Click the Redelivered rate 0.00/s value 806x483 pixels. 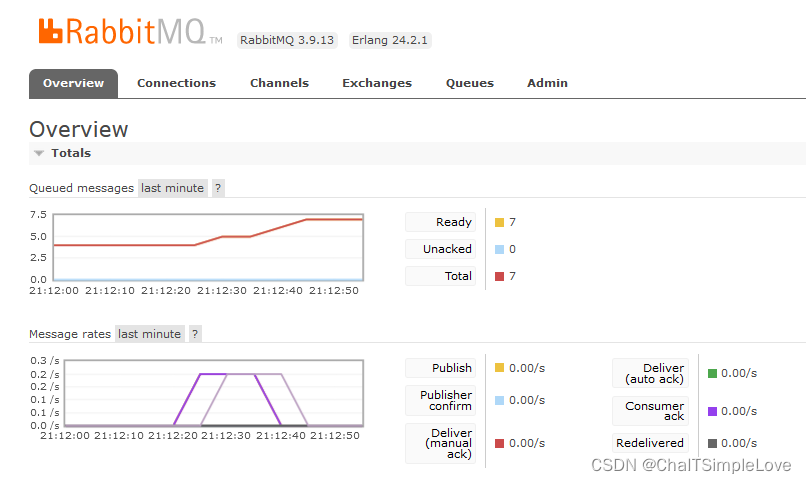tap(739, 443)
